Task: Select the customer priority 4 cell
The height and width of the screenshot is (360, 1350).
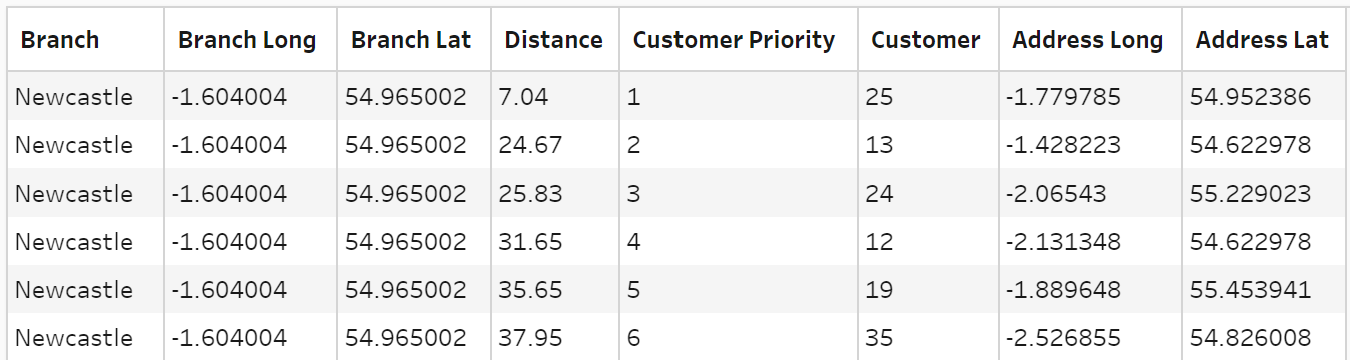Action: click(738, 242)
